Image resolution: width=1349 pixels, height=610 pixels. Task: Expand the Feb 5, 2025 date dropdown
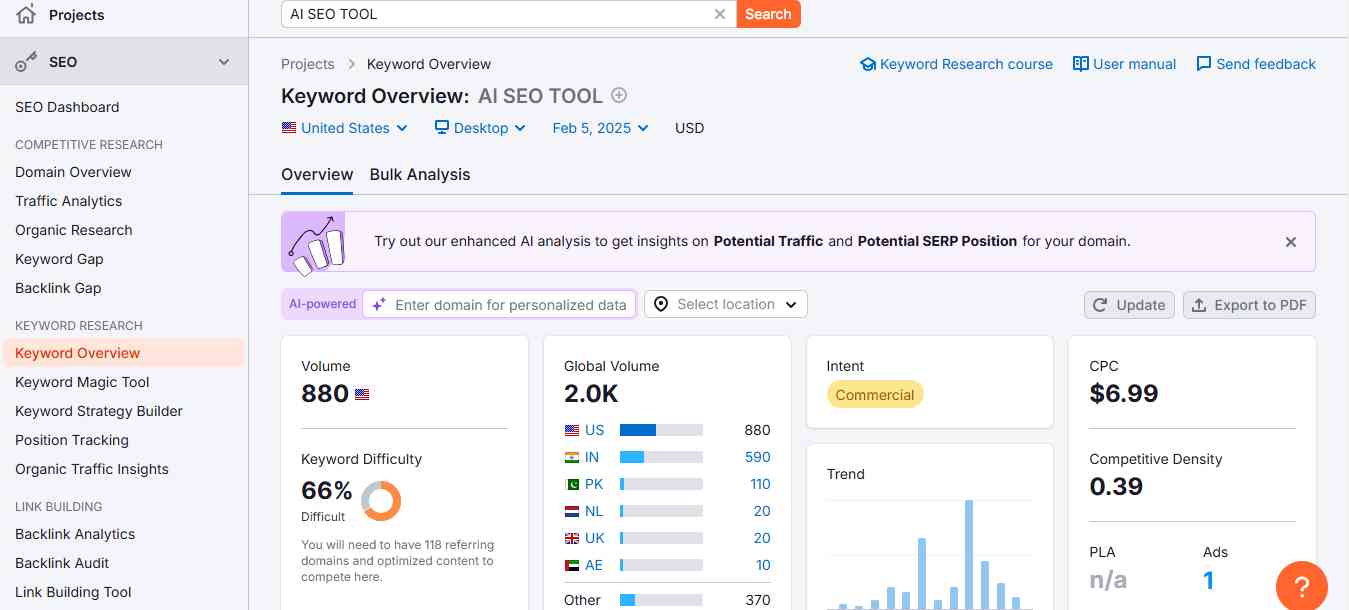pyautogui.click(x=599, y=128)
